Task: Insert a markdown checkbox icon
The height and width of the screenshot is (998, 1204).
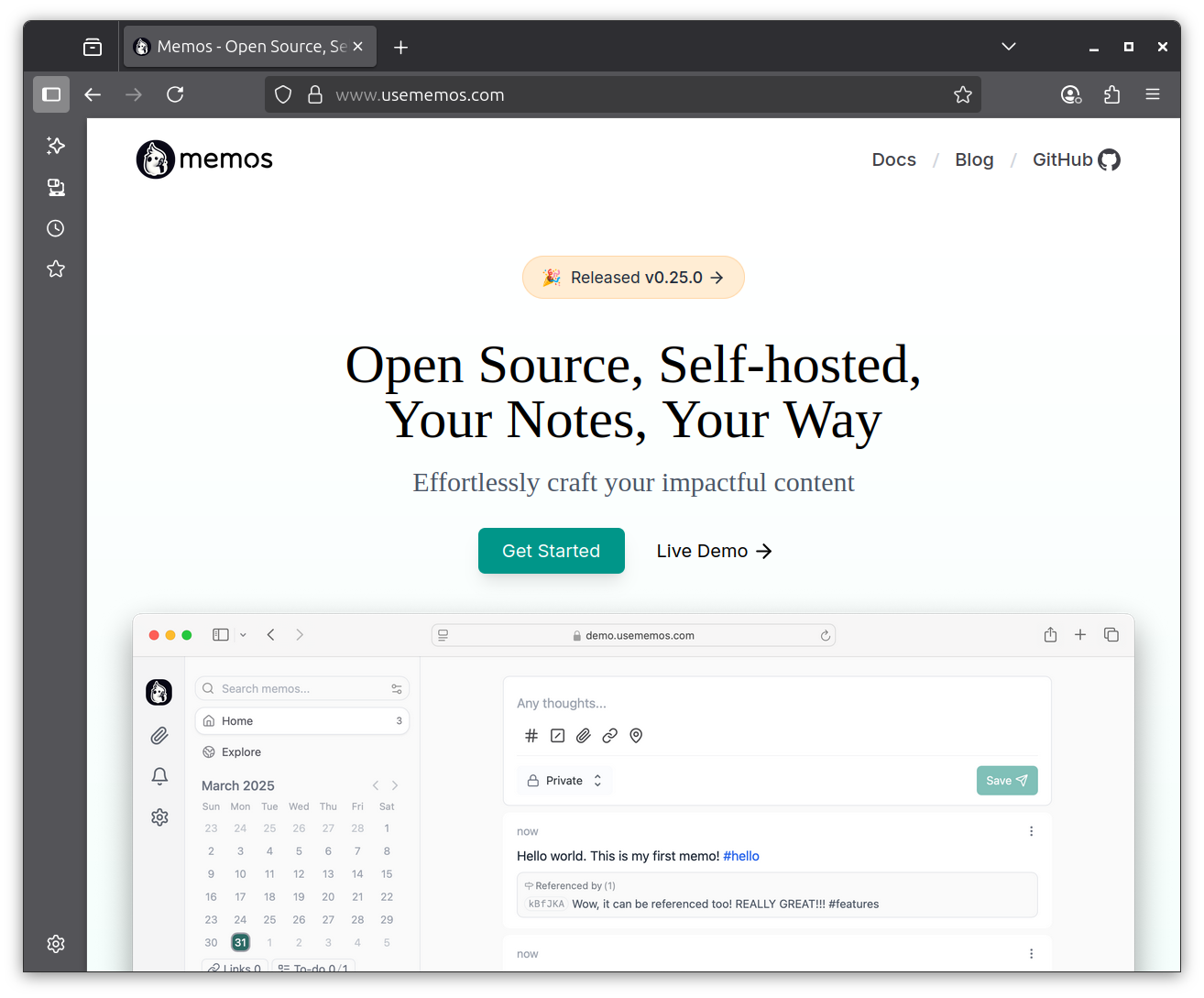Action: (x=557, y=736)
